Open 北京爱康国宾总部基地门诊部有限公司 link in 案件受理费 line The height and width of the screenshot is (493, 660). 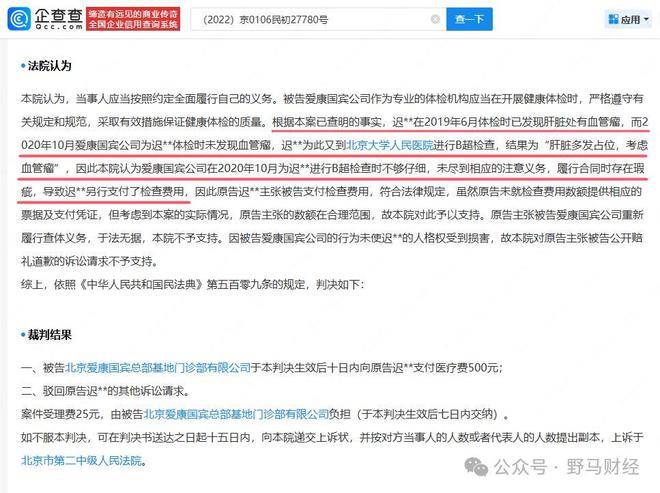coord(236,414)
